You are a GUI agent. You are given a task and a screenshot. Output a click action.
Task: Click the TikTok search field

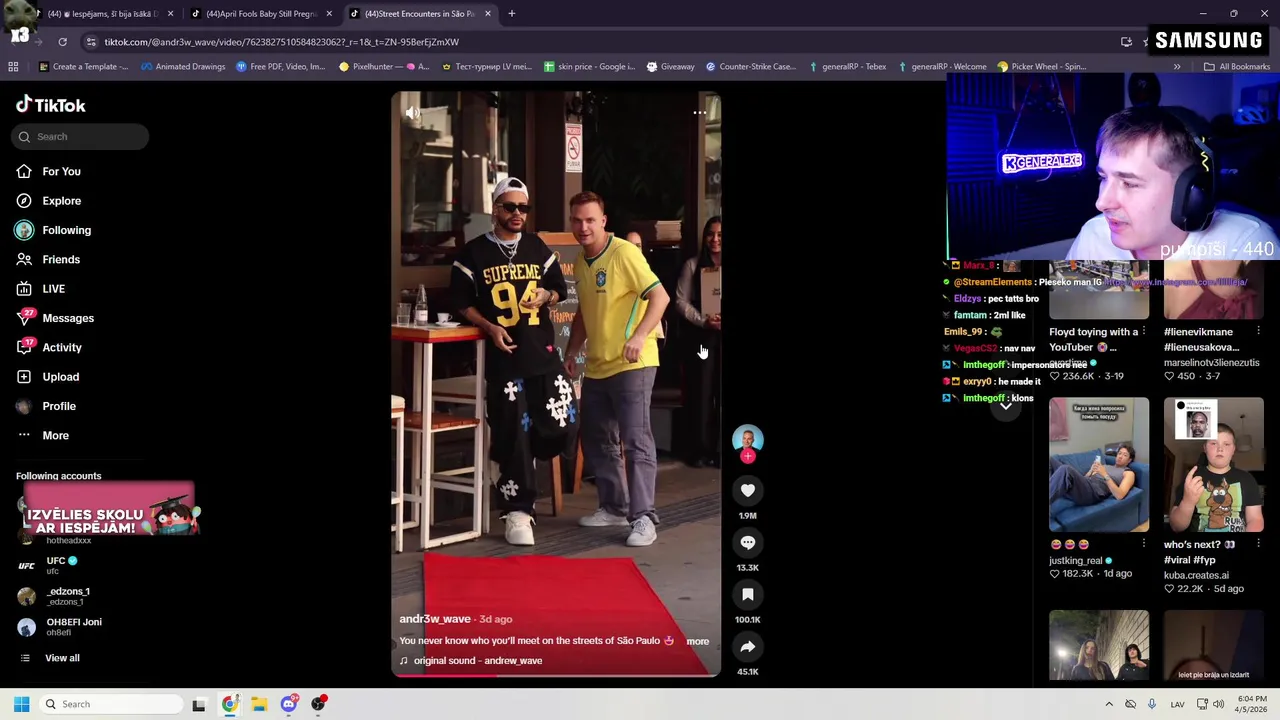[x=81, y=136]
